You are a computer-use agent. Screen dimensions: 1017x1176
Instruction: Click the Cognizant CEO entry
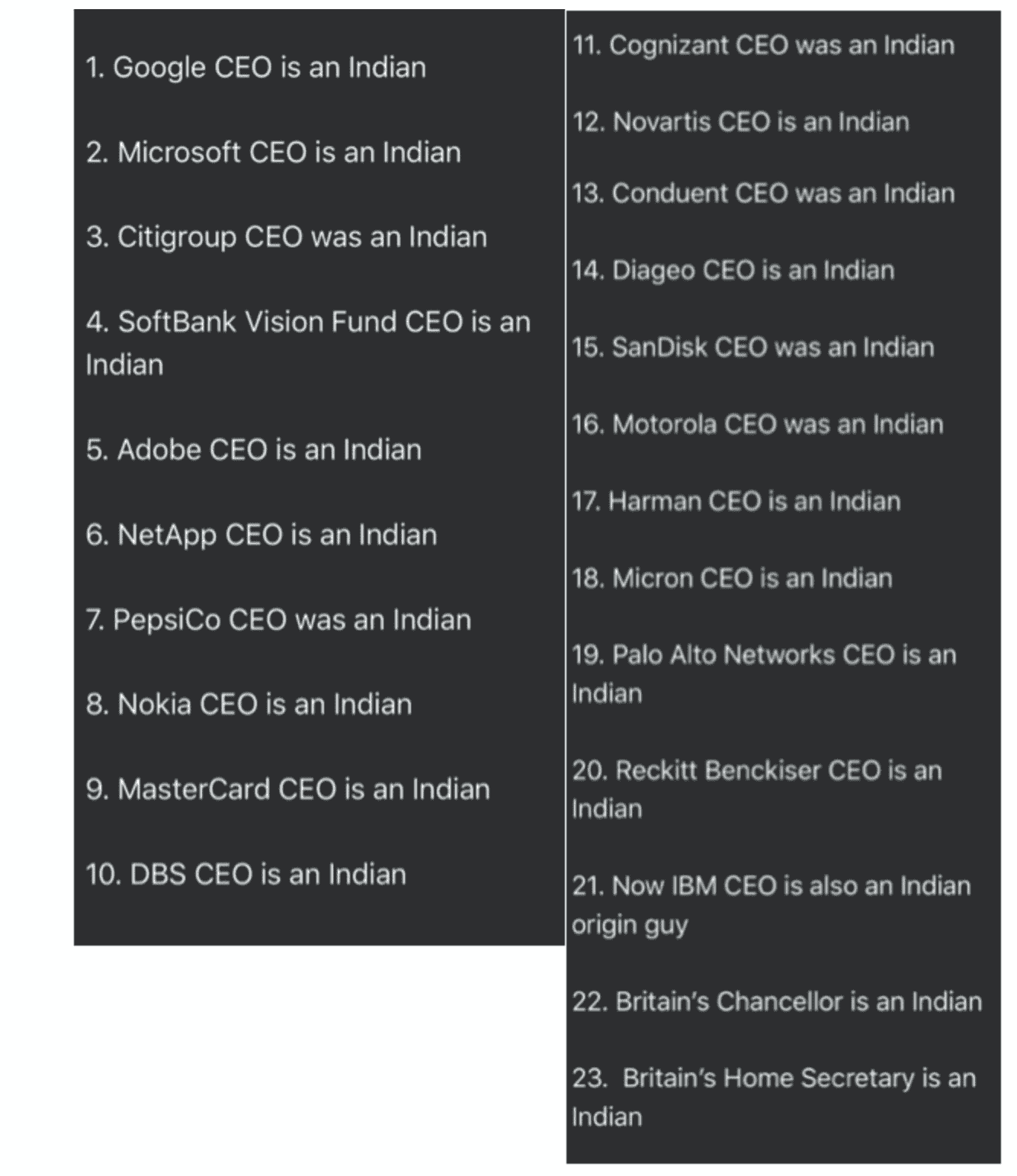point(763,45)
